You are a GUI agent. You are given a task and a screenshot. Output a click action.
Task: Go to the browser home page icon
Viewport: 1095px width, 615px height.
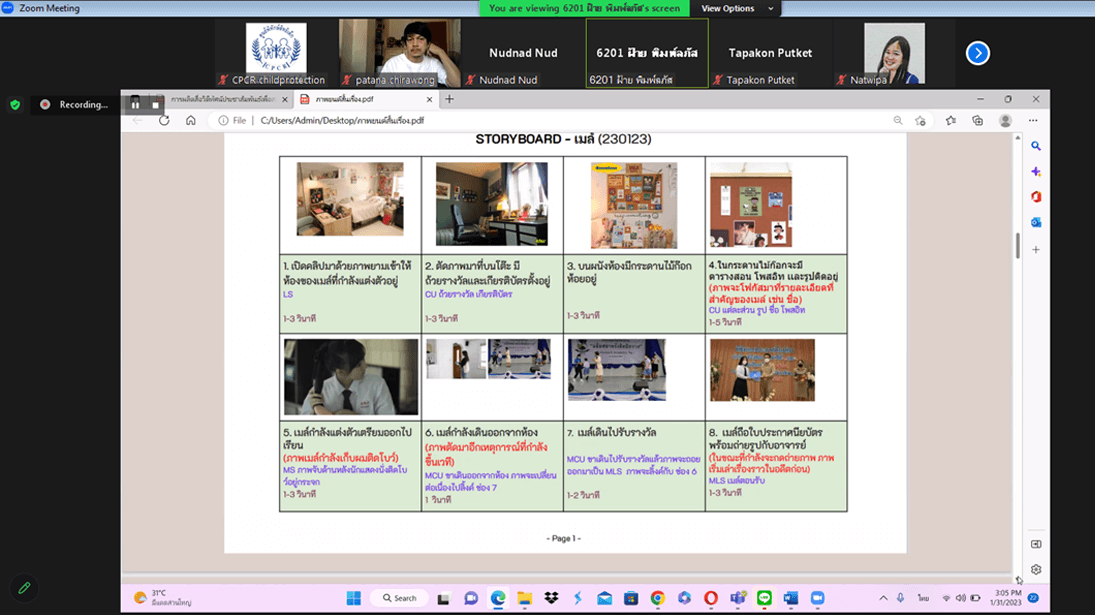191,120
